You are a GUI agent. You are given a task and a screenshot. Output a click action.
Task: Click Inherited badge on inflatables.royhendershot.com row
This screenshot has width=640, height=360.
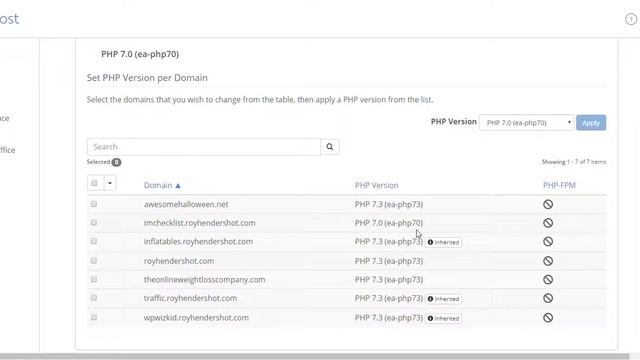(x=443, y=242)
